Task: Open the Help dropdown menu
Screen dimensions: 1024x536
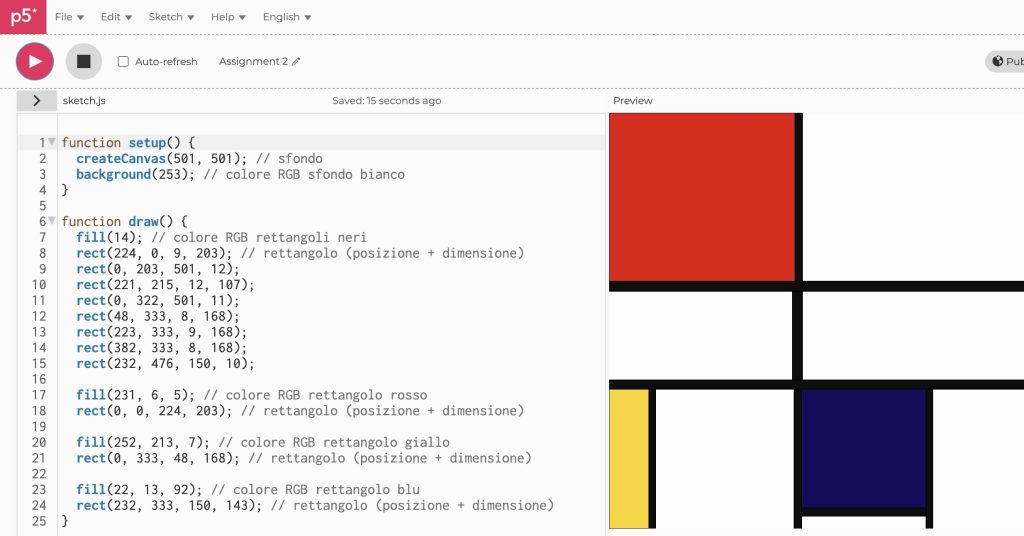Action: tap(228, 17)
